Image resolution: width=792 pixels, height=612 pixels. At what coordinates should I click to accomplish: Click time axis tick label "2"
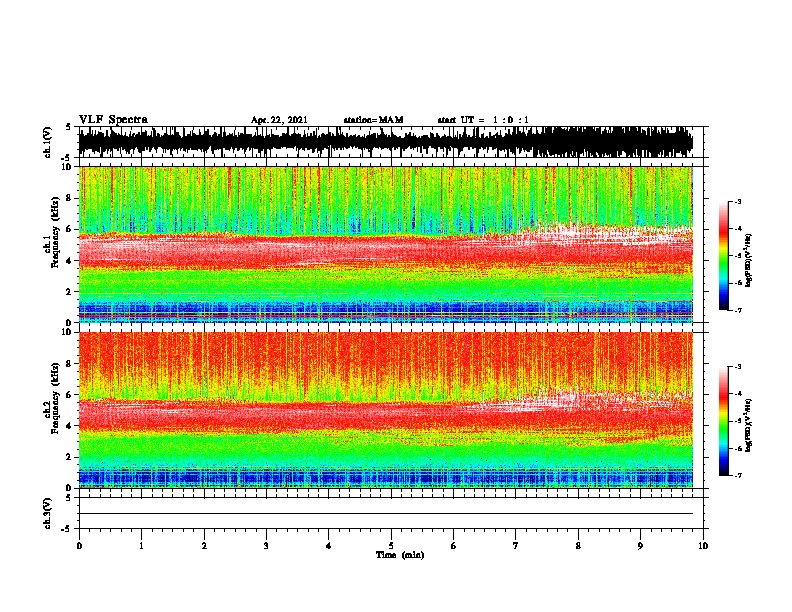click(204, 545)
